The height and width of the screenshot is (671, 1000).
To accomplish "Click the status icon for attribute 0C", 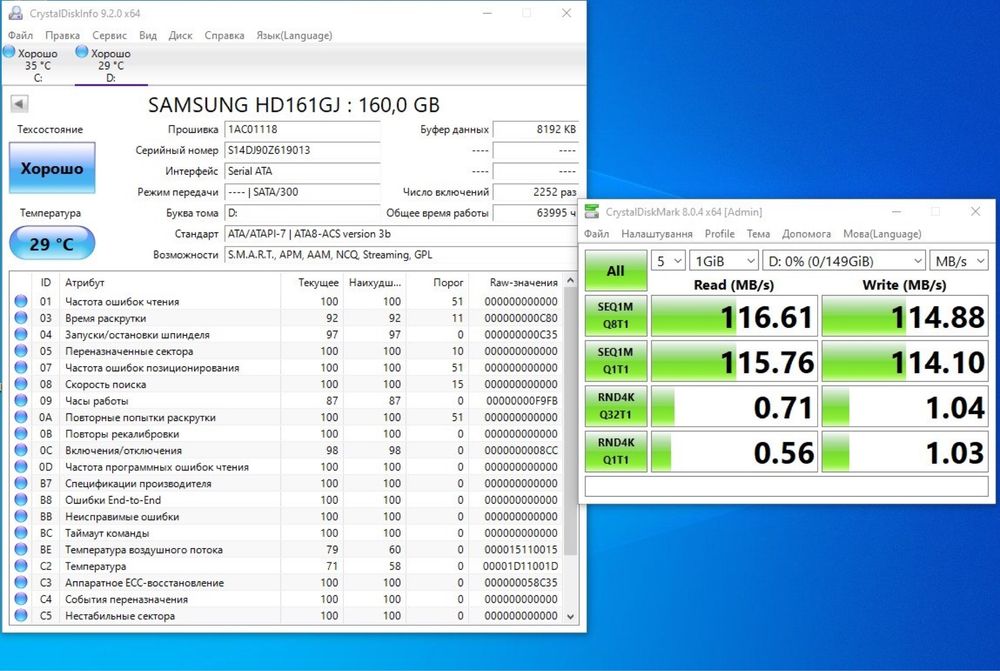I will point(21,450).
